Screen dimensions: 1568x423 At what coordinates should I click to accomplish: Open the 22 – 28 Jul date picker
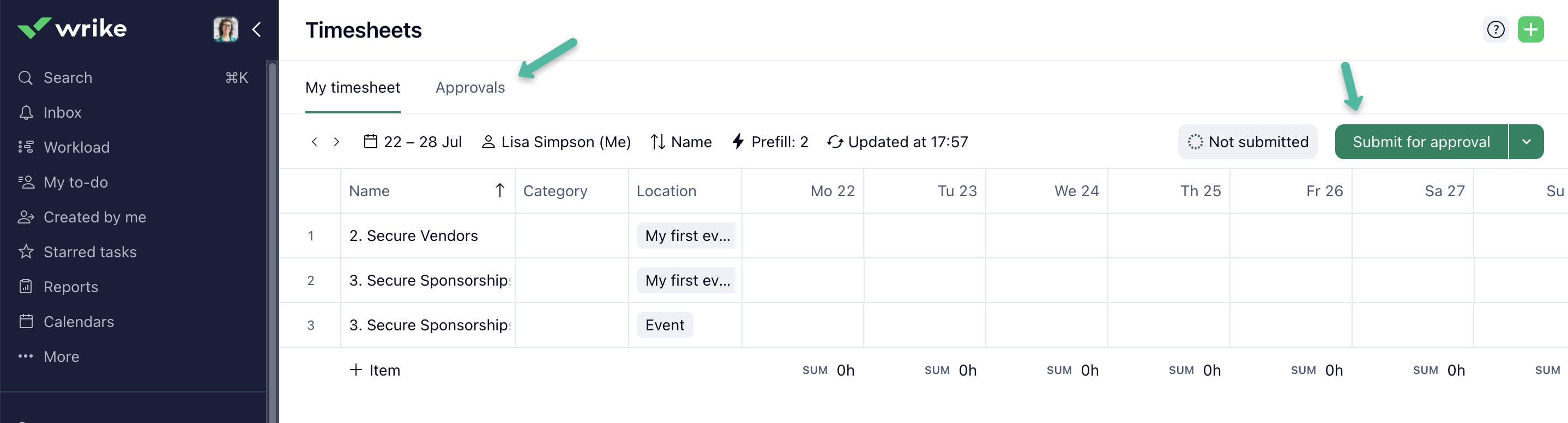pyautogui.click(x=413, y=142)
